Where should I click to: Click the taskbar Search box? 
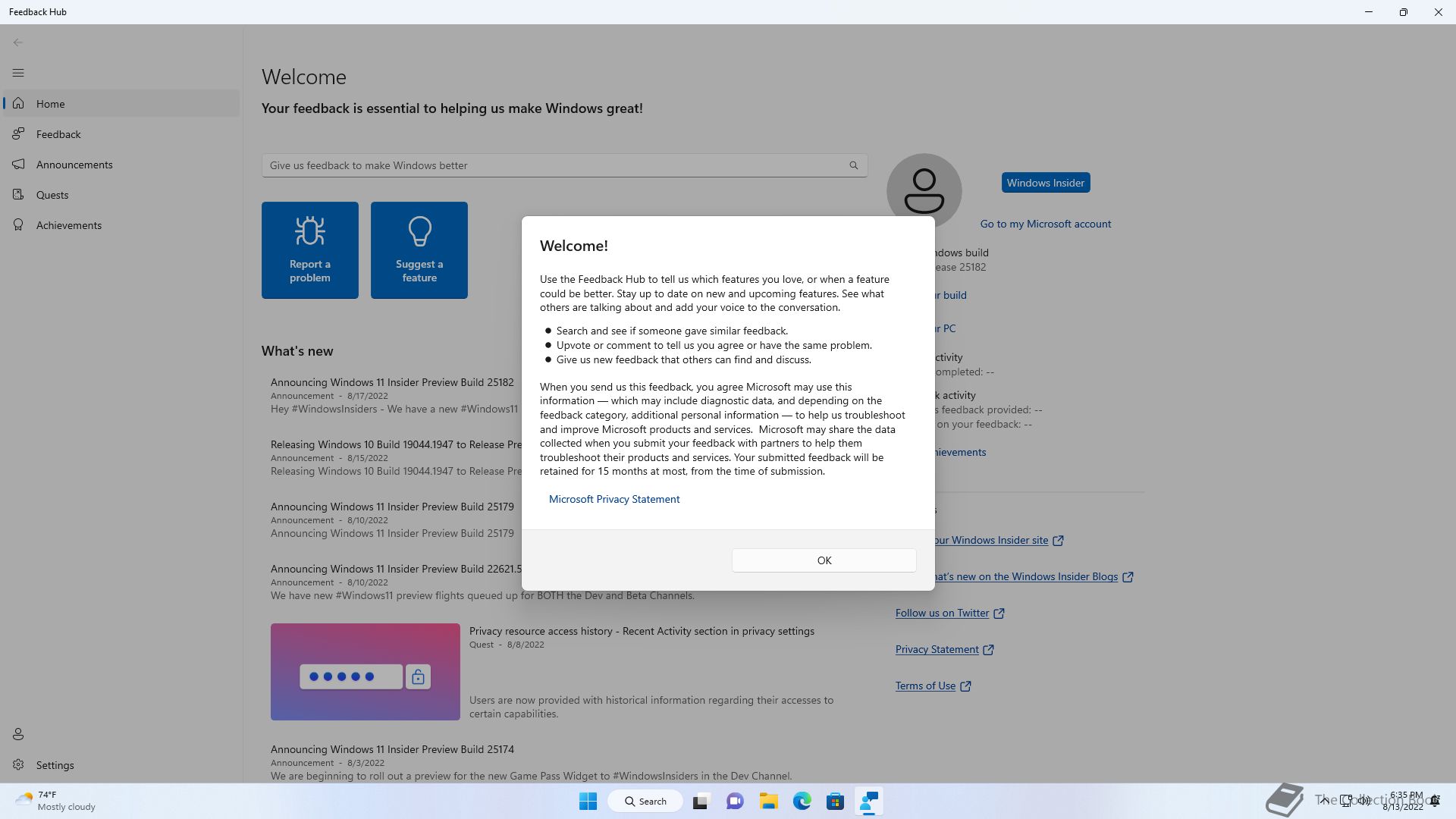(x=645, y=802)
